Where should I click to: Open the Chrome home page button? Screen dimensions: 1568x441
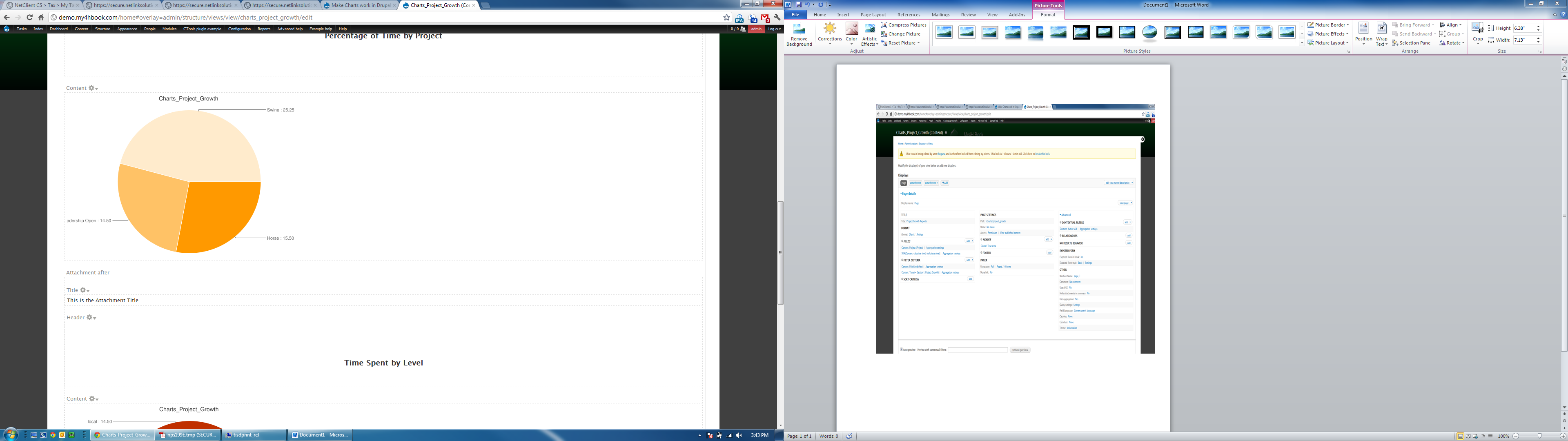(x=41, y=18)
